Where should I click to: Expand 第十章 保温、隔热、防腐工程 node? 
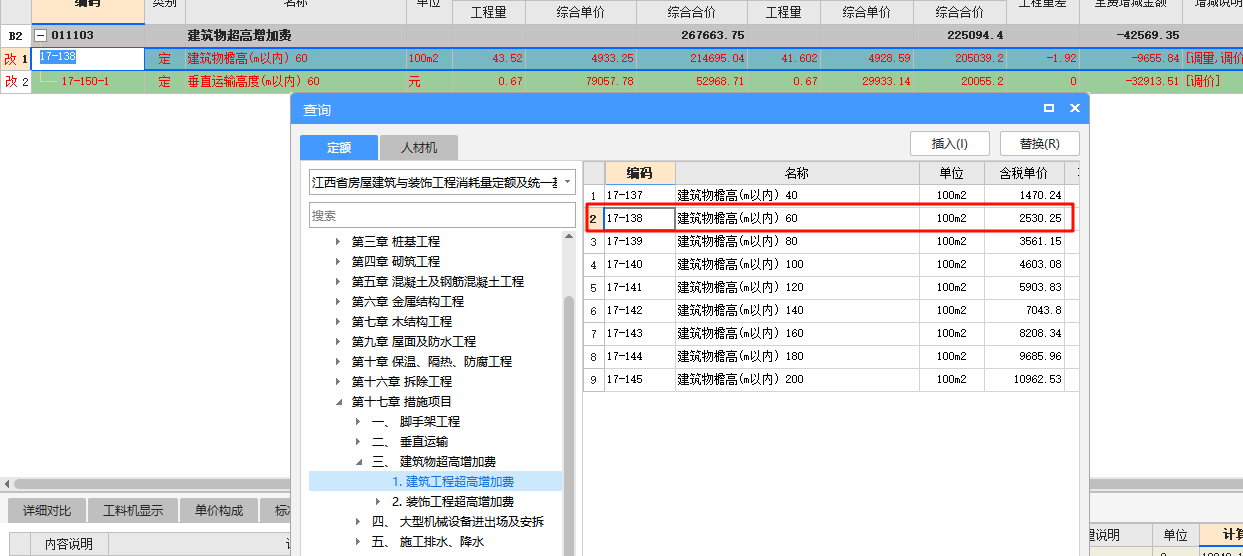click(338, 362)
